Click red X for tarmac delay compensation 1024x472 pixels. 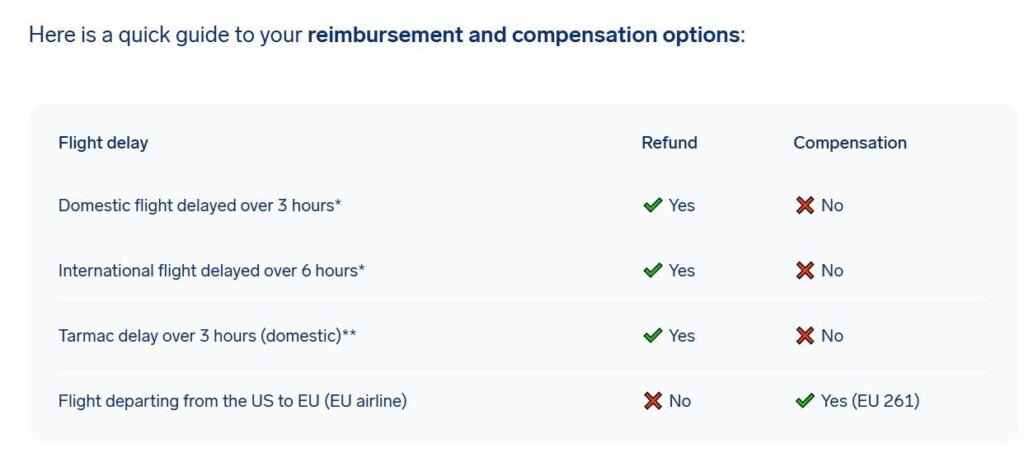tap(805, 336)
